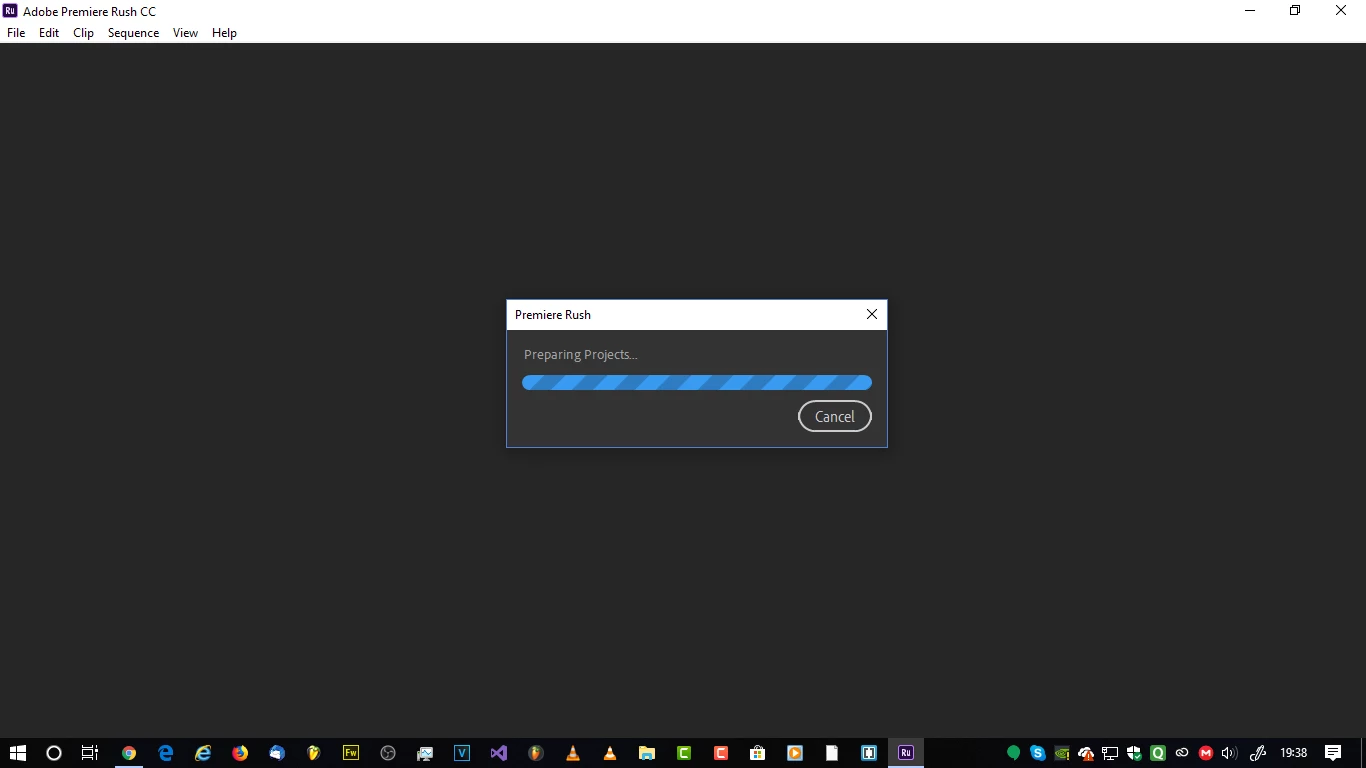This screenshot has height=768, width=1366.
Task: Open the taskbar clock showing 19:38
Action: click(1294, 753)
